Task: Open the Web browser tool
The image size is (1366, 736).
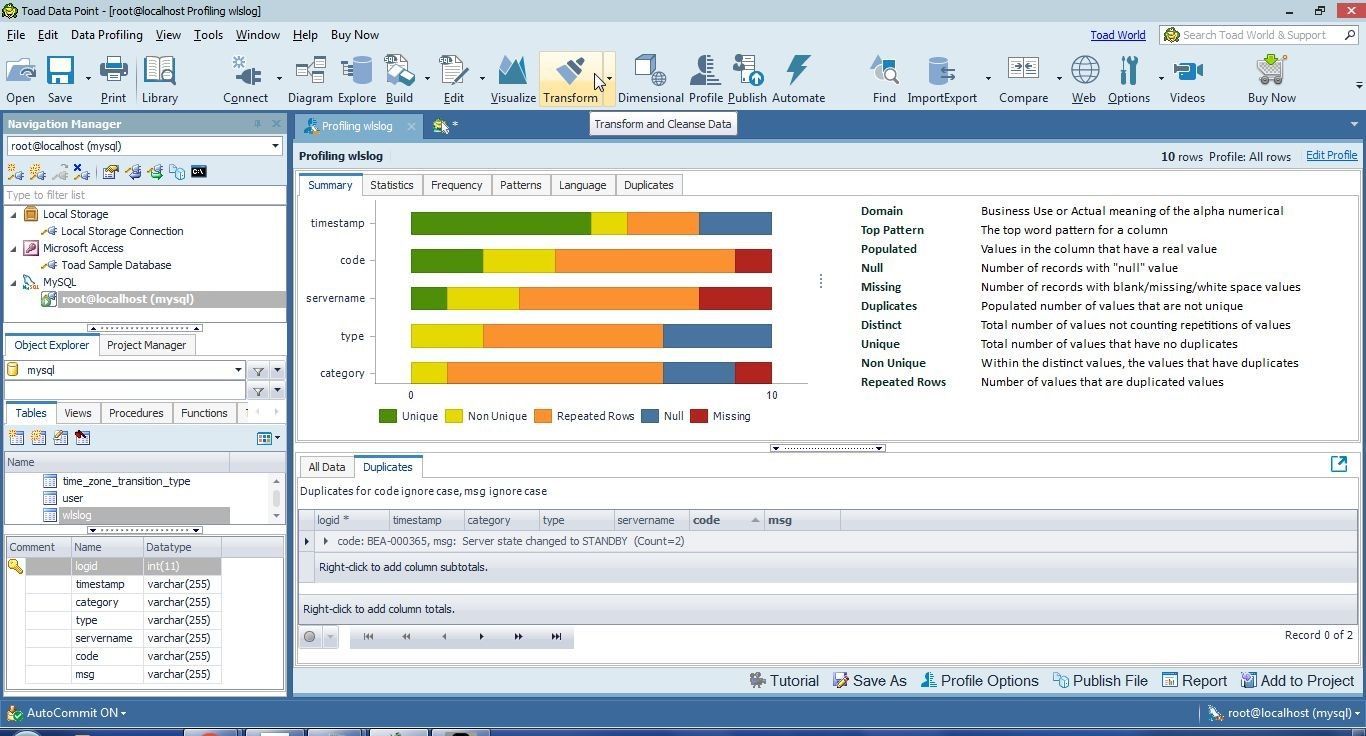Action: pyautogui.click(x=1084, y=79)
